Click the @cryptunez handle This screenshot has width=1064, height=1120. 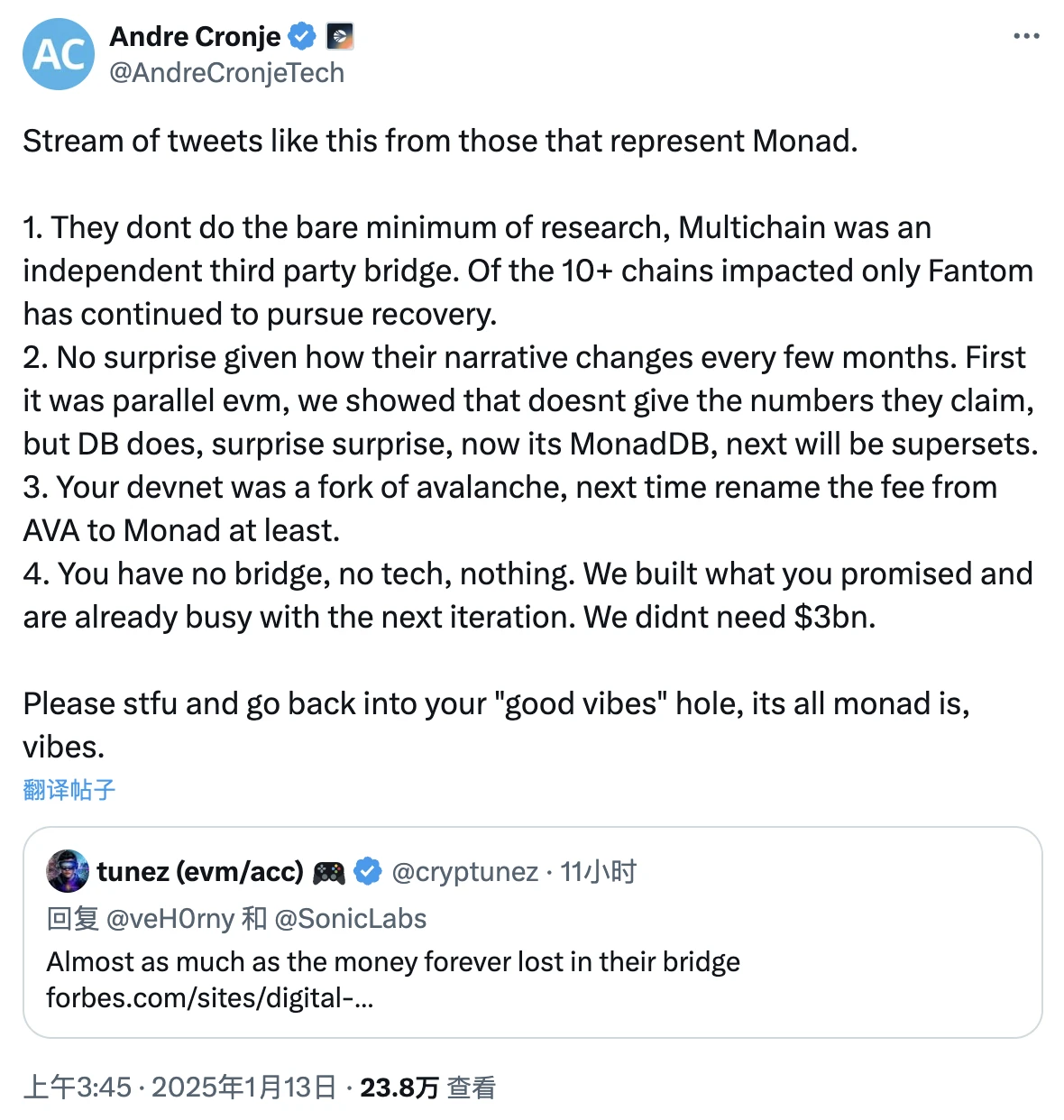click(x=464, y=872)
